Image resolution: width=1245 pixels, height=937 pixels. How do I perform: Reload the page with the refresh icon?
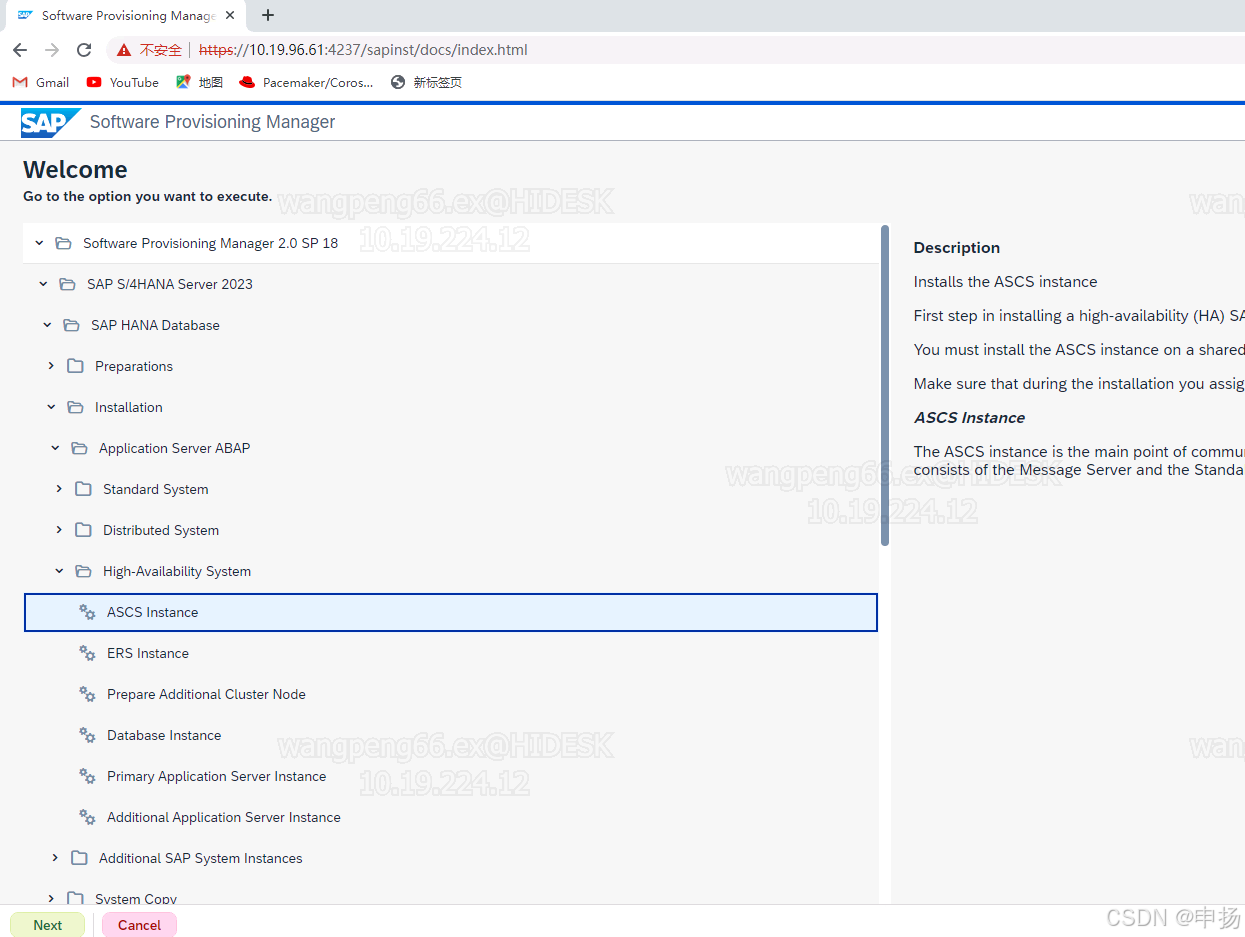pos(84,50)
